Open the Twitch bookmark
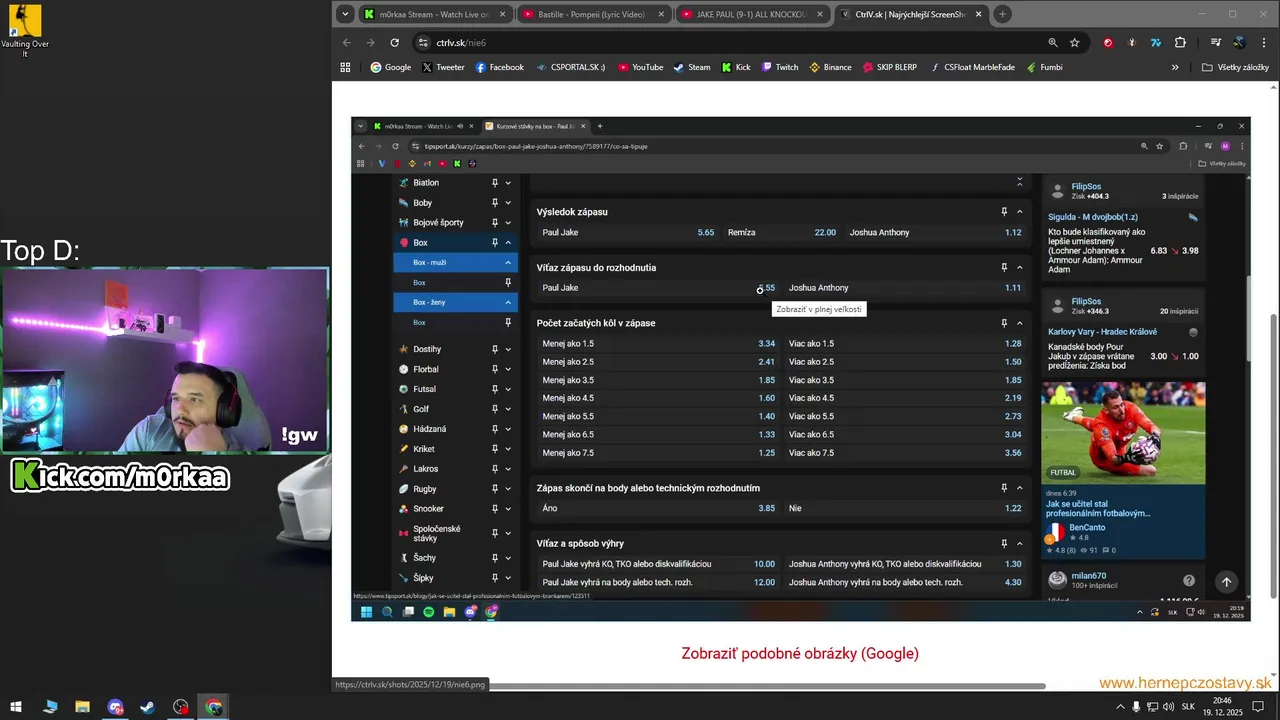The height and width of the screenshot is (720, 1280). click(x=780, y=67)
